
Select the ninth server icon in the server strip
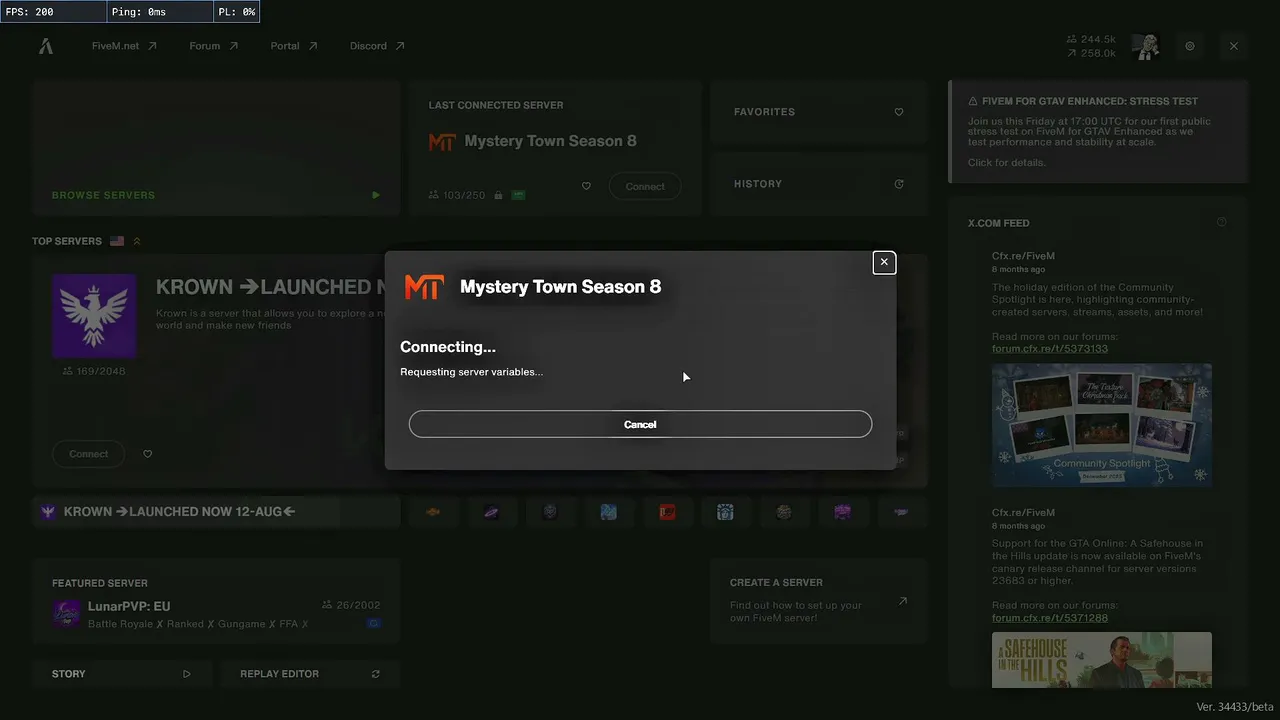[x=901, y=512]
